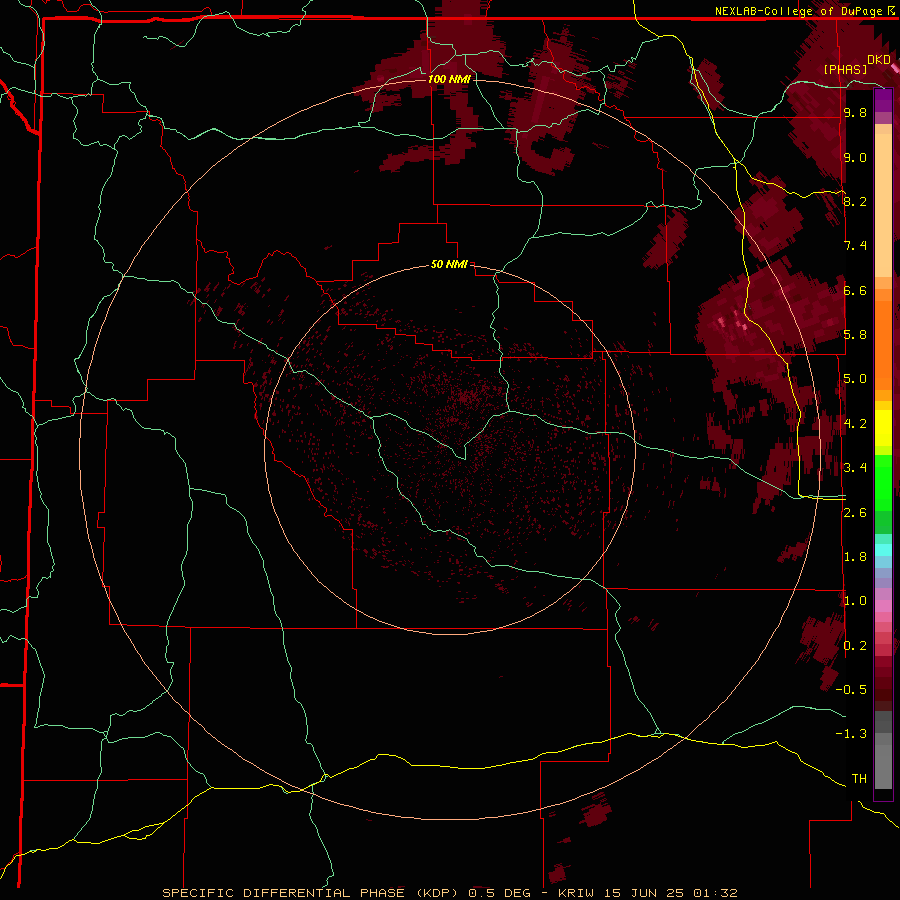This screenshot has width=900, height=900.
Task: Click the 5.8 value on the color scale
Action: click(x=855, y=335)
